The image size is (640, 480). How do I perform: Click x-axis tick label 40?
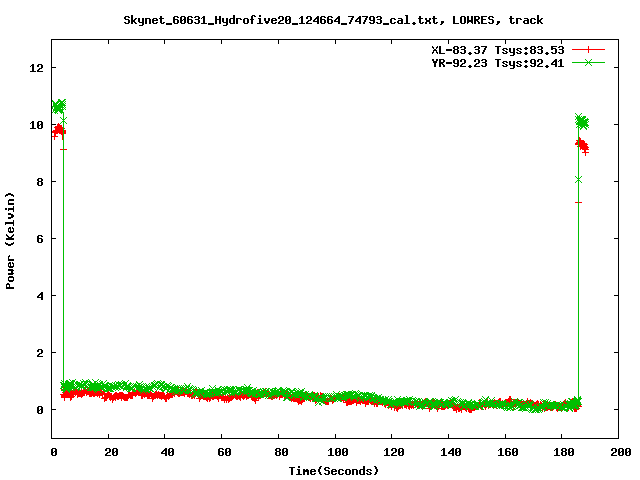[167, 452]
